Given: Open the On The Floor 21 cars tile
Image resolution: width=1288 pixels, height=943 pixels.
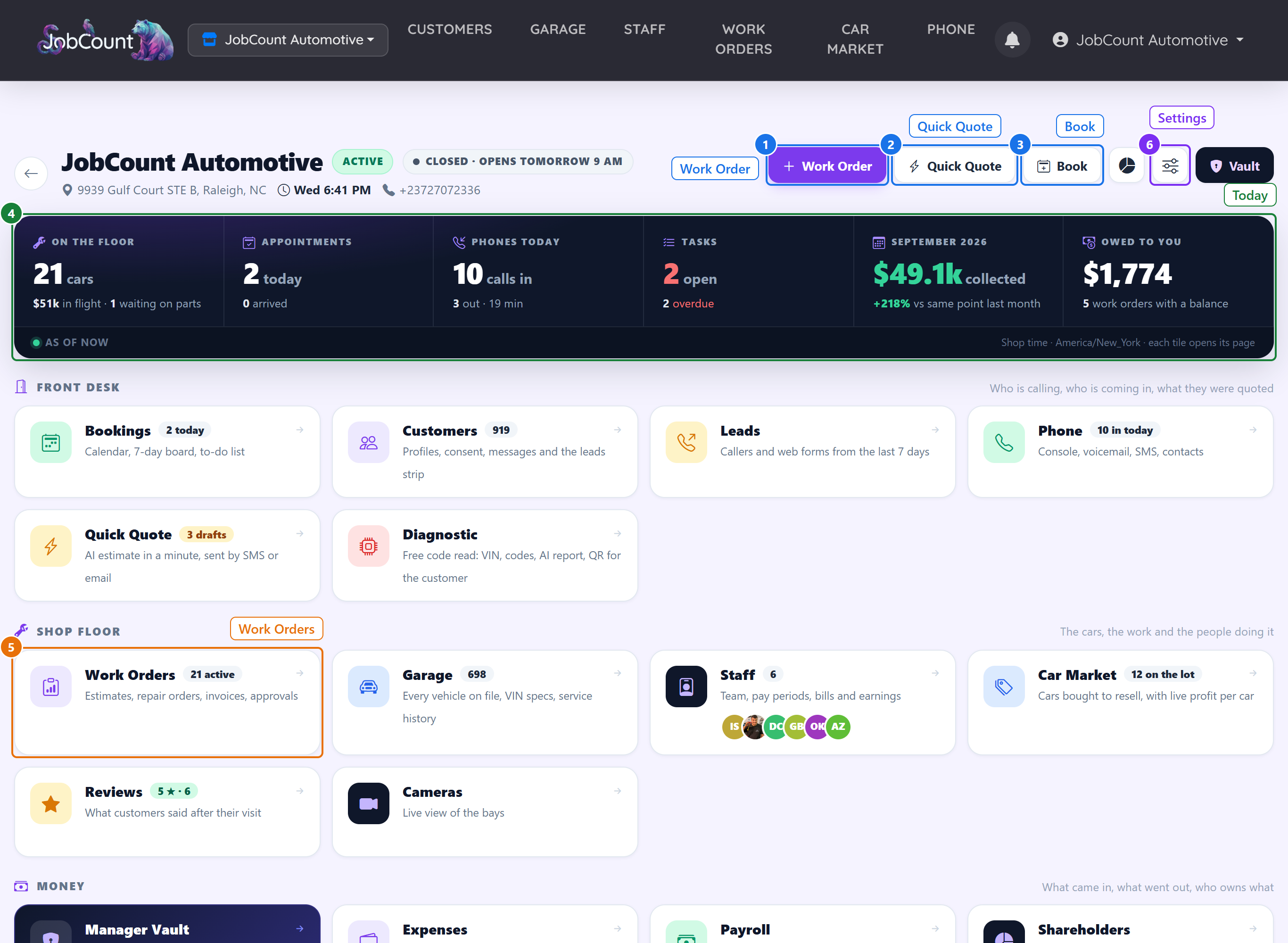Looking at the screenshot, I should pyautogui.click(x=119, y=272).
